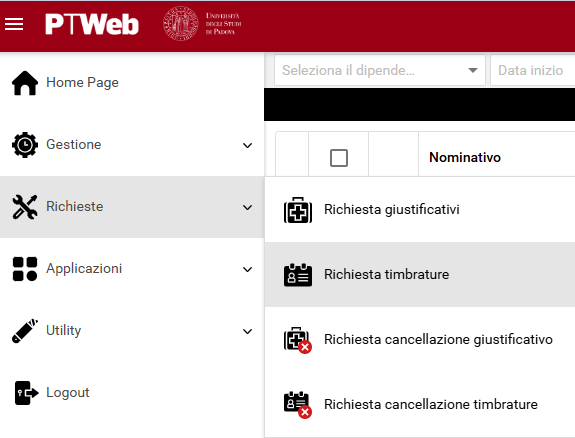Click the Home Page house icon
Screen dimensions: 575x438
click(x=25, y=83)
